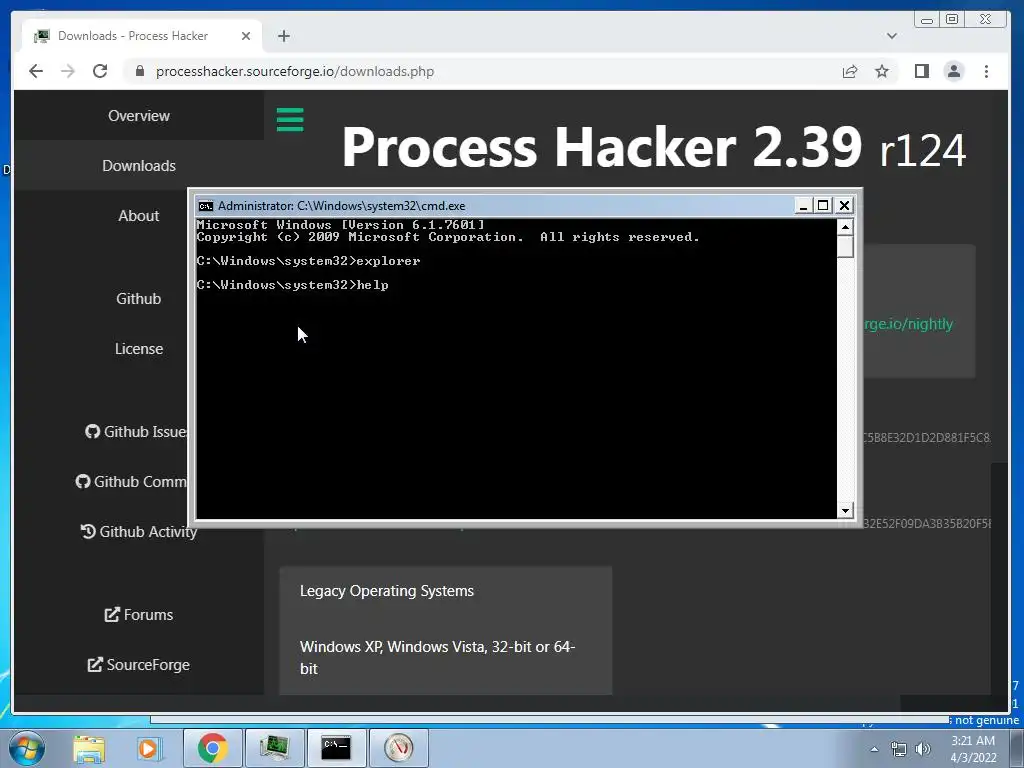The width and height of the screenshot is (1024, 768).
Task: Click the green hamburger menu icon
Action: (x=290, y=120)
